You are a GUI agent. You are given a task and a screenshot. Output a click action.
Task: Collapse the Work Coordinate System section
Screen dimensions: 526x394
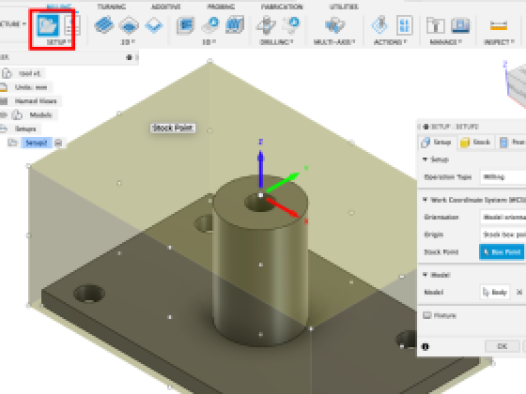[x=425, y=200]
